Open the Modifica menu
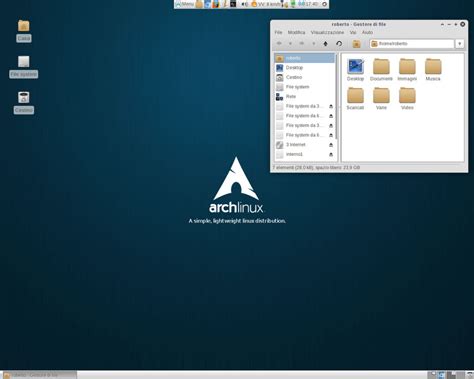Viewport: 474px width, 379px height. (296, 32)
